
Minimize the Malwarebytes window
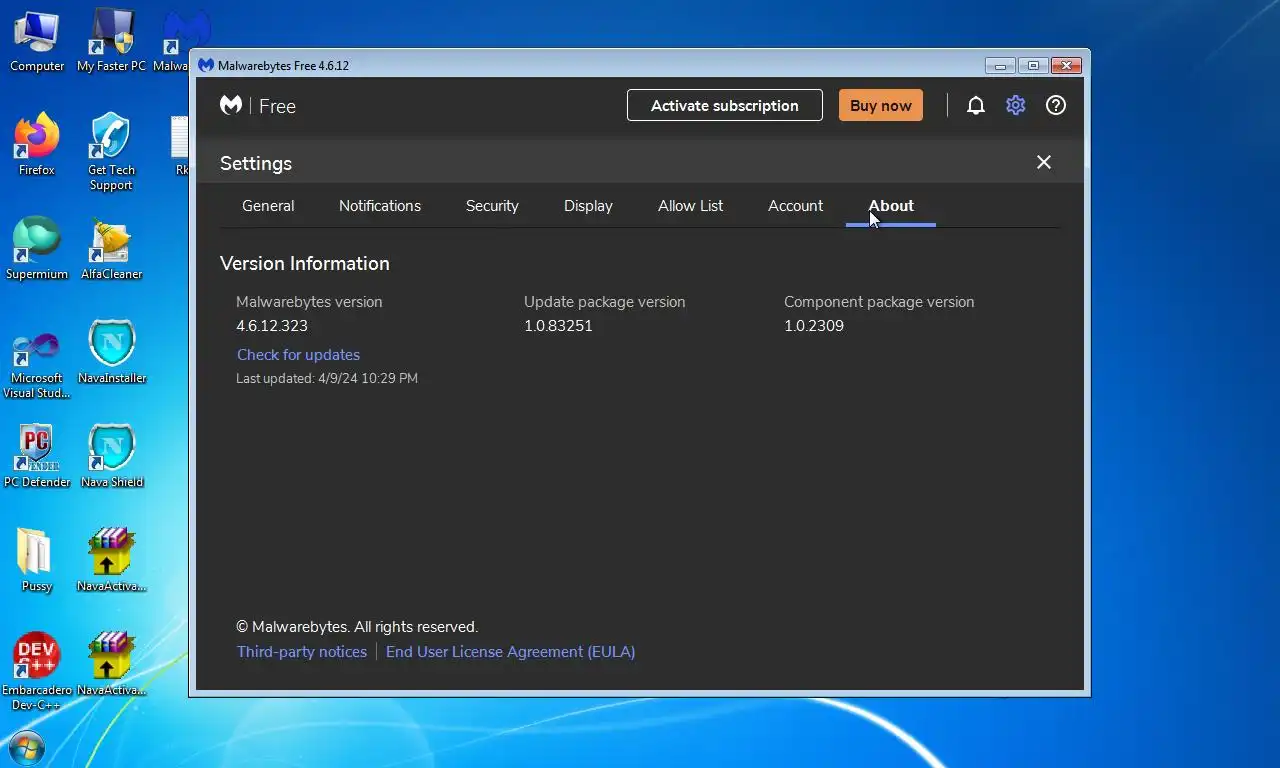tap(1000, 66)
